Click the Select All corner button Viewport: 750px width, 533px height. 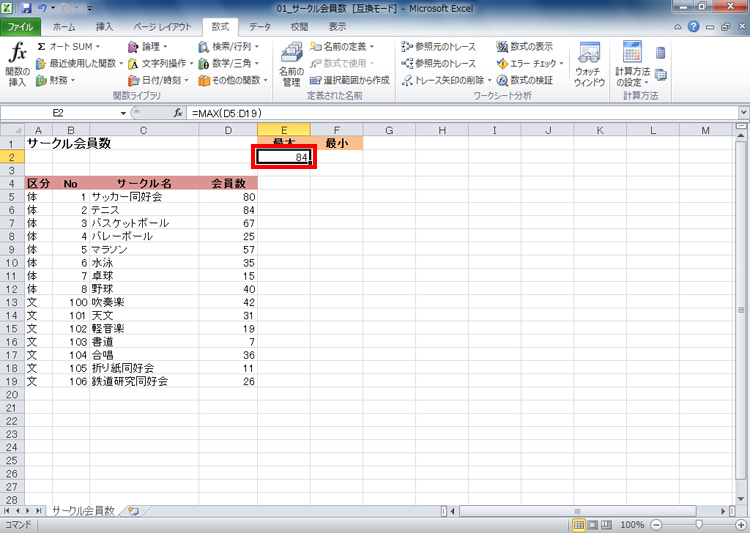click(x=12, y=130)
